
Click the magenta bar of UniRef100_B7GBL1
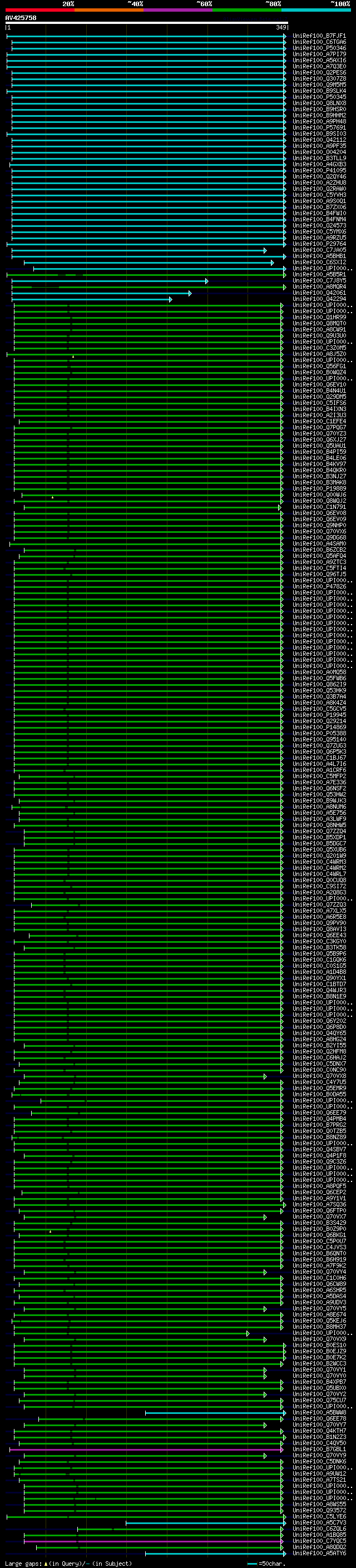pyautogui.click(x=146, y=1450)
